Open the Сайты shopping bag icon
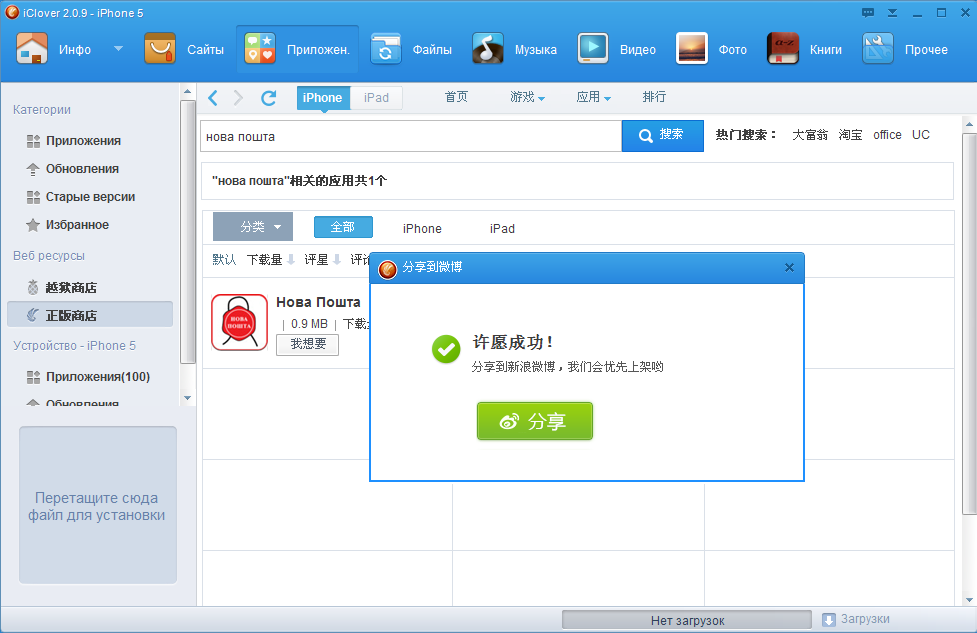This screenshot has height=633, width=977. tap(160, 49)
